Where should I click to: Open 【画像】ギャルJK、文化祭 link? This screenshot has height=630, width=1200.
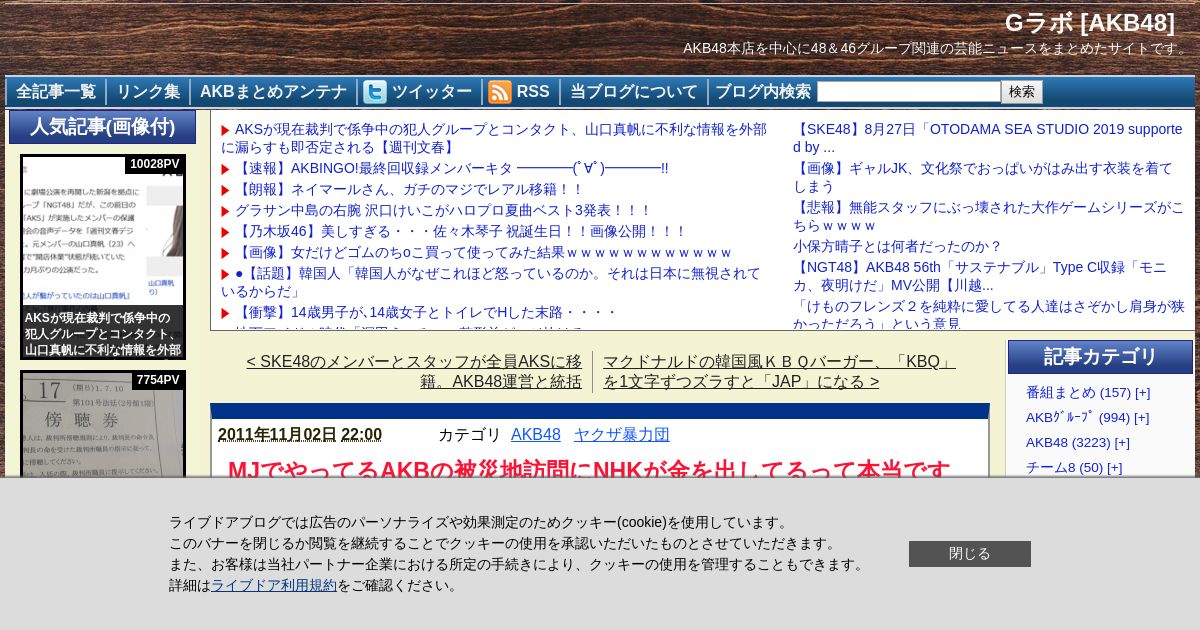(983, 177)
